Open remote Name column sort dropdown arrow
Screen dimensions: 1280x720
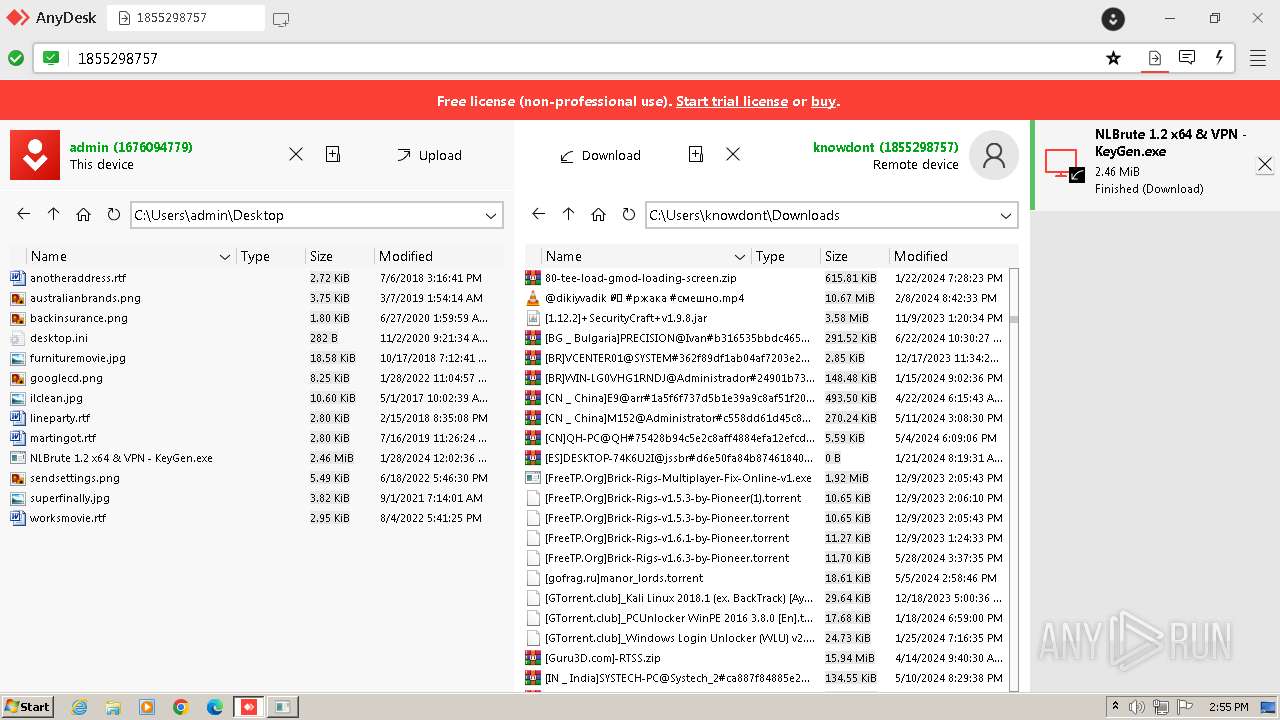click(x=740, y=257)
